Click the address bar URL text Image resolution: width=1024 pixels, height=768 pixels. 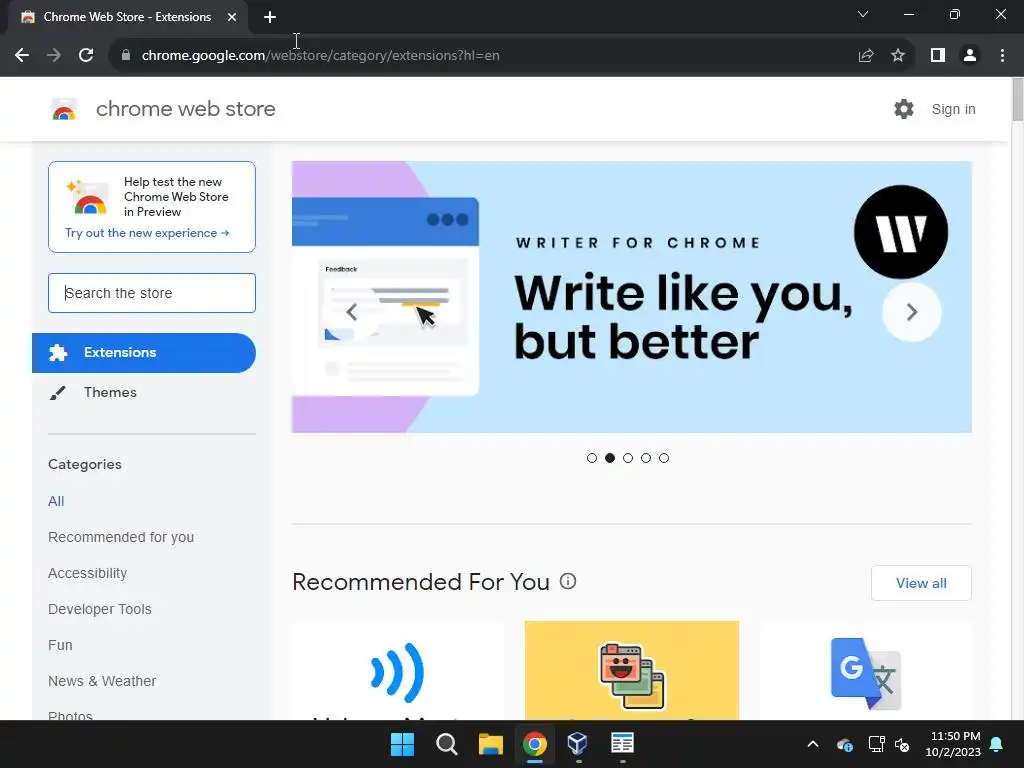(x=321, y=56)
